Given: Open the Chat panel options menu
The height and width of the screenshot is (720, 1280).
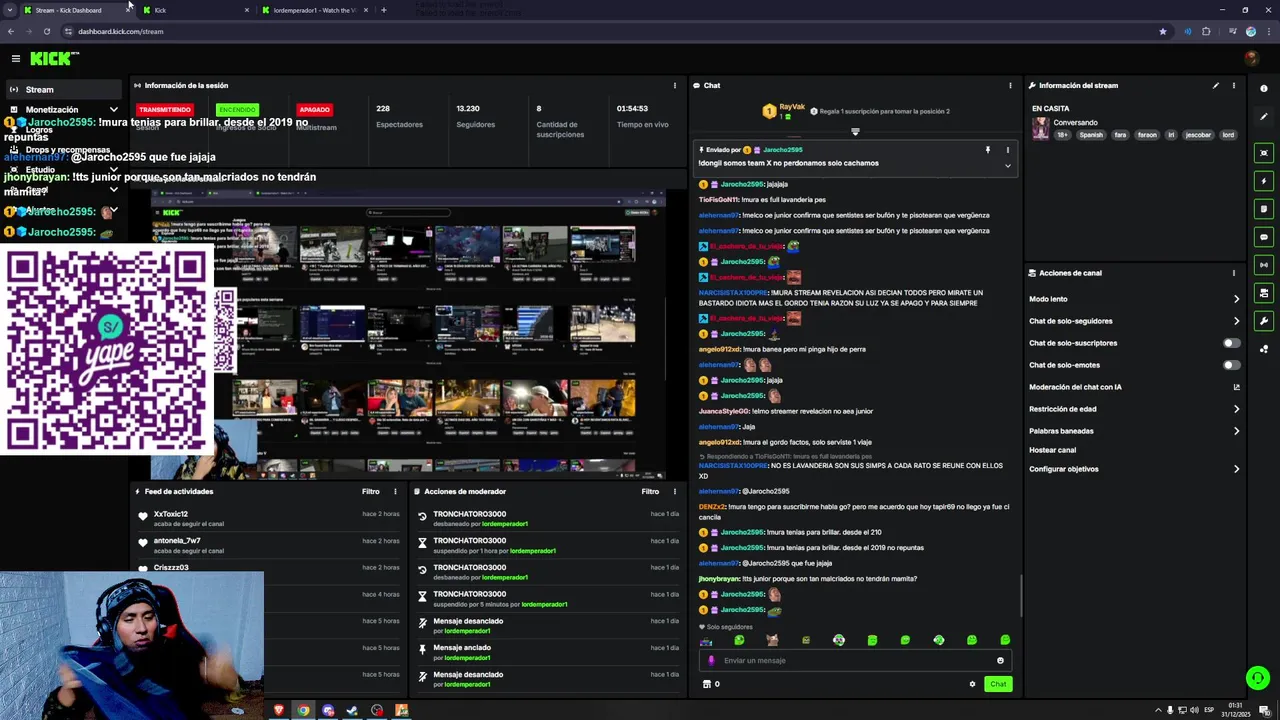Looking at the screenshot, I should coord(1010,86).
